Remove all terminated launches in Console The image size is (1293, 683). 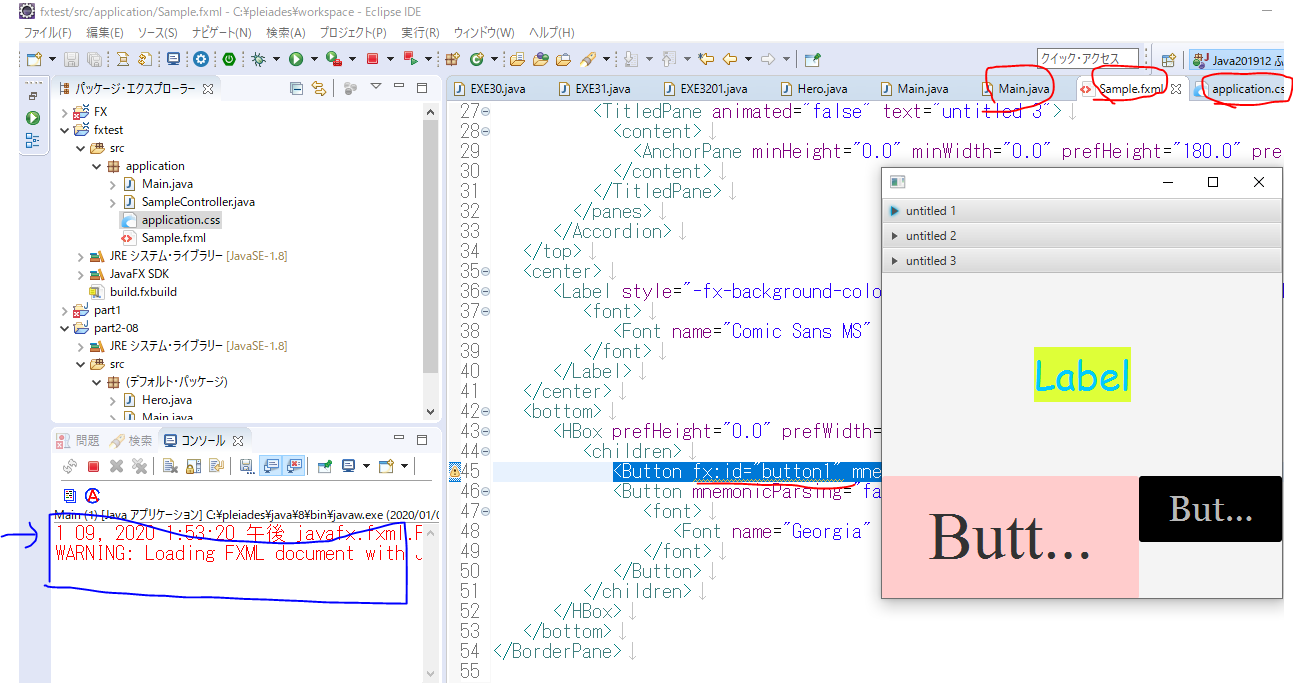139,466
